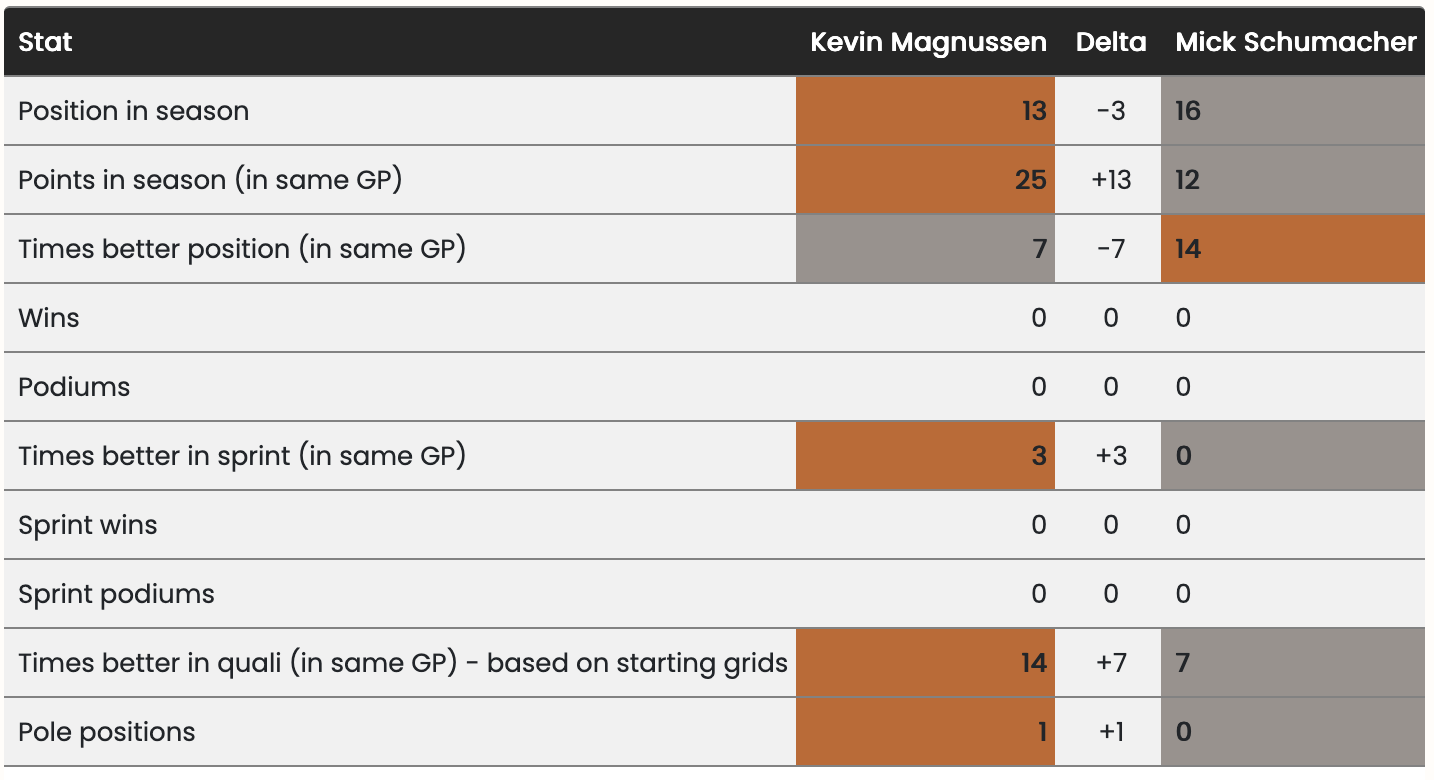Image resolution: width=1434 pixels, height=780 pixels.
Task: Click Magnussen's 25 points value
Action: point(1030,180)
